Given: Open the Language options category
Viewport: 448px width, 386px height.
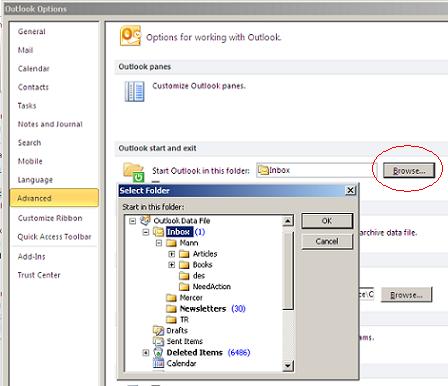Looking at the screenshot, I should coord(35,180).
